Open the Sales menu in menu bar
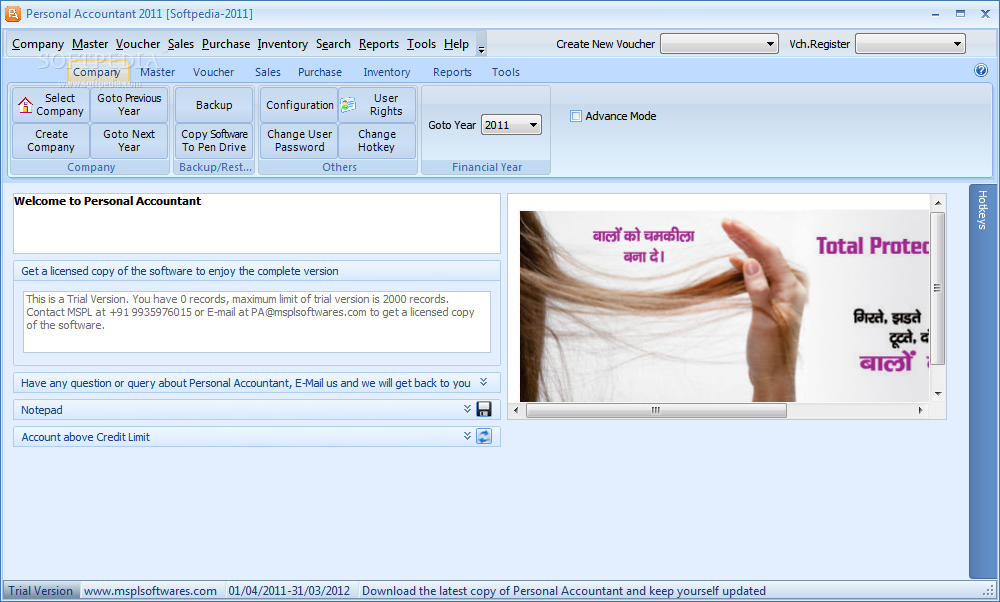The width and height of the screenshot is (1000, 602). [x=181, y=44]
